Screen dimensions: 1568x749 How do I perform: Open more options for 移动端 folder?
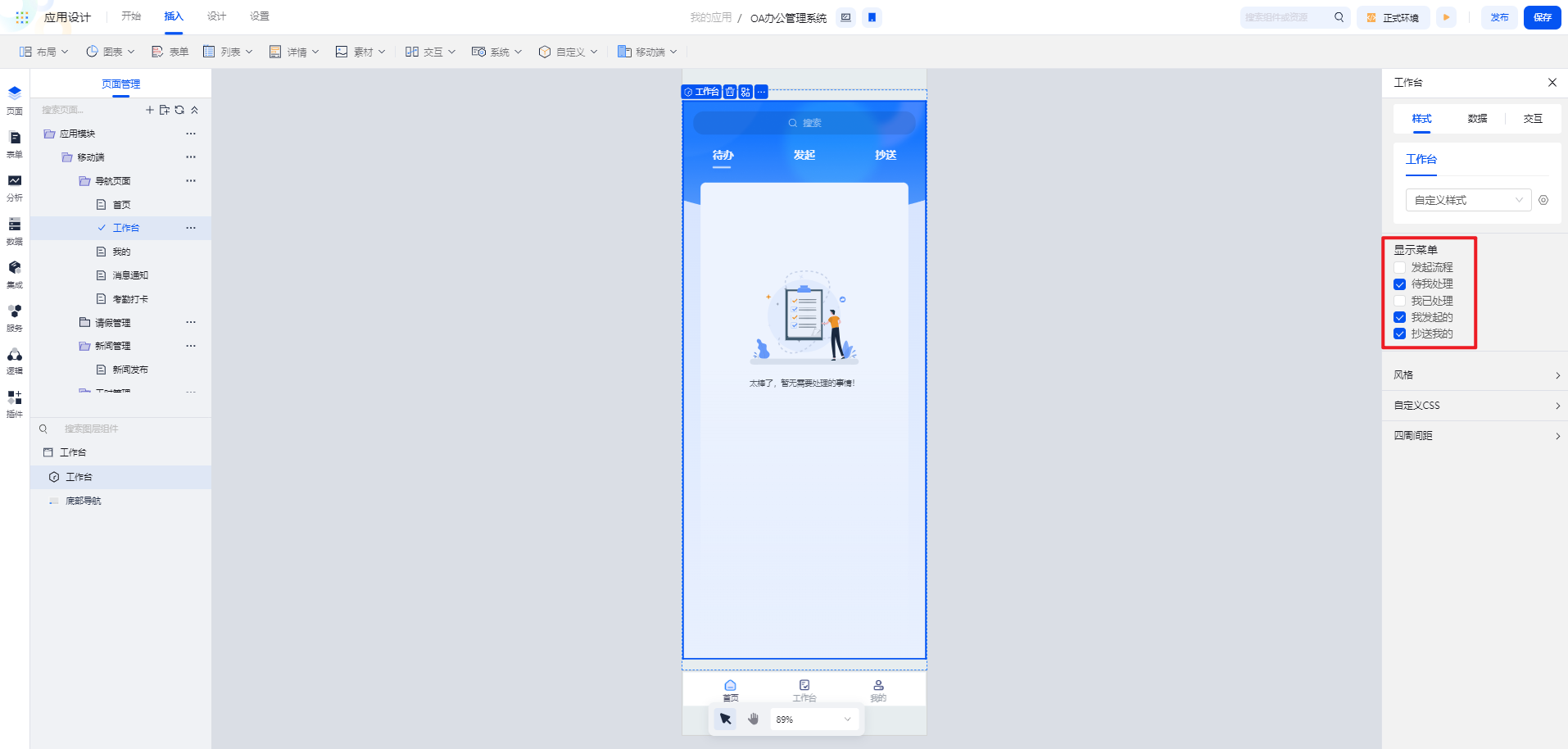click(x=191, y=157)
